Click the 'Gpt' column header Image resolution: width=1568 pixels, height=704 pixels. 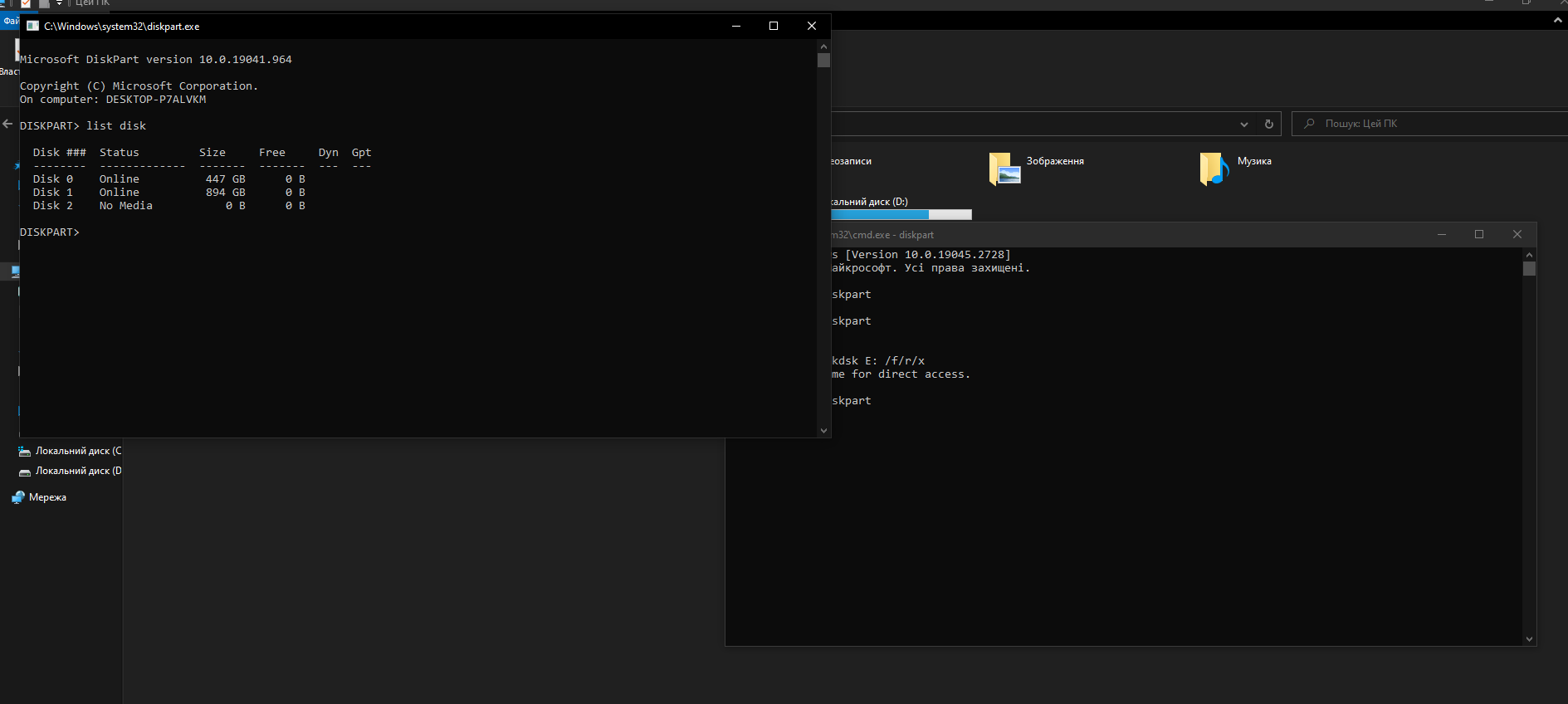[x=362, y=153]
